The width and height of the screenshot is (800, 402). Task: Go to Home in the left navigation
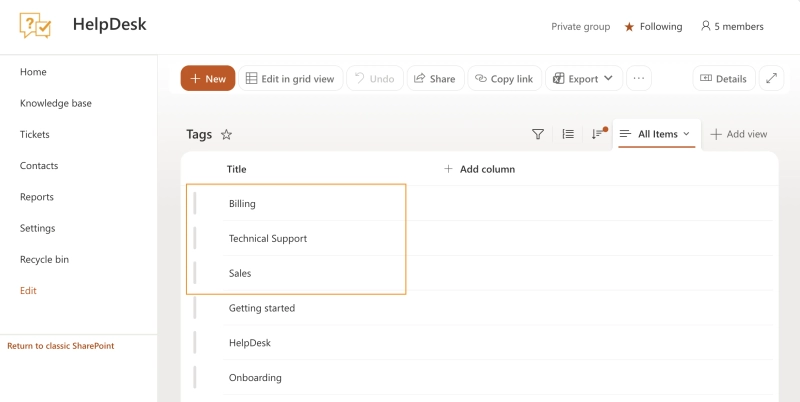tap(33, 72)
